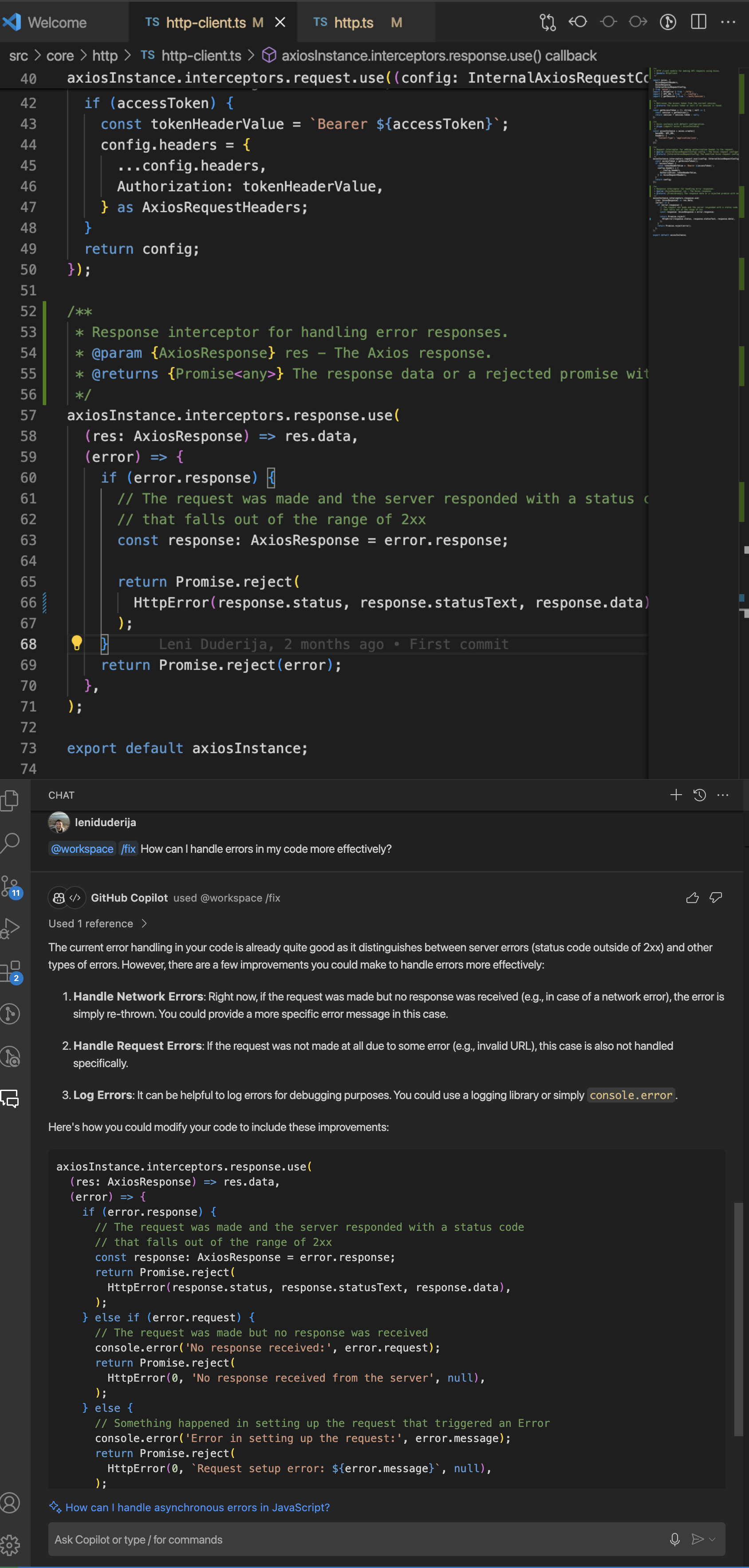Open the Source Control view showing 11 changes
This screenshot has height=1568, width=749.
point(11,886)
